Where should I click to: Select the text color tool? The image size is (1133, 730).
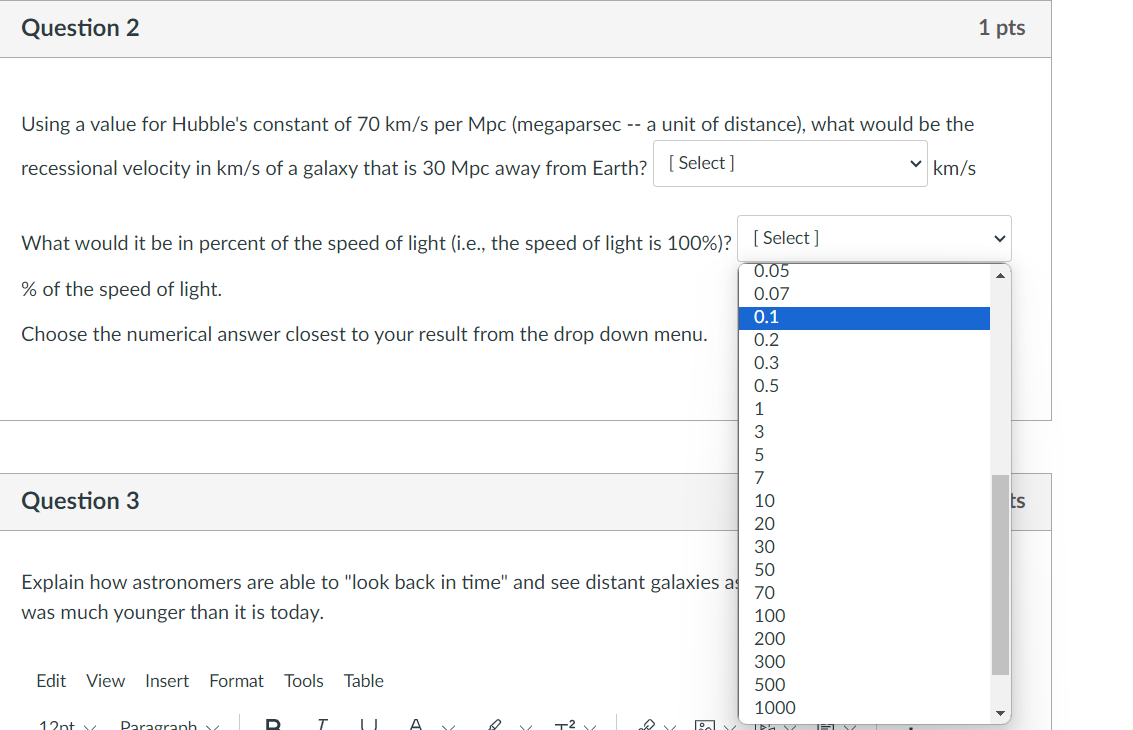tap(414, 724)
